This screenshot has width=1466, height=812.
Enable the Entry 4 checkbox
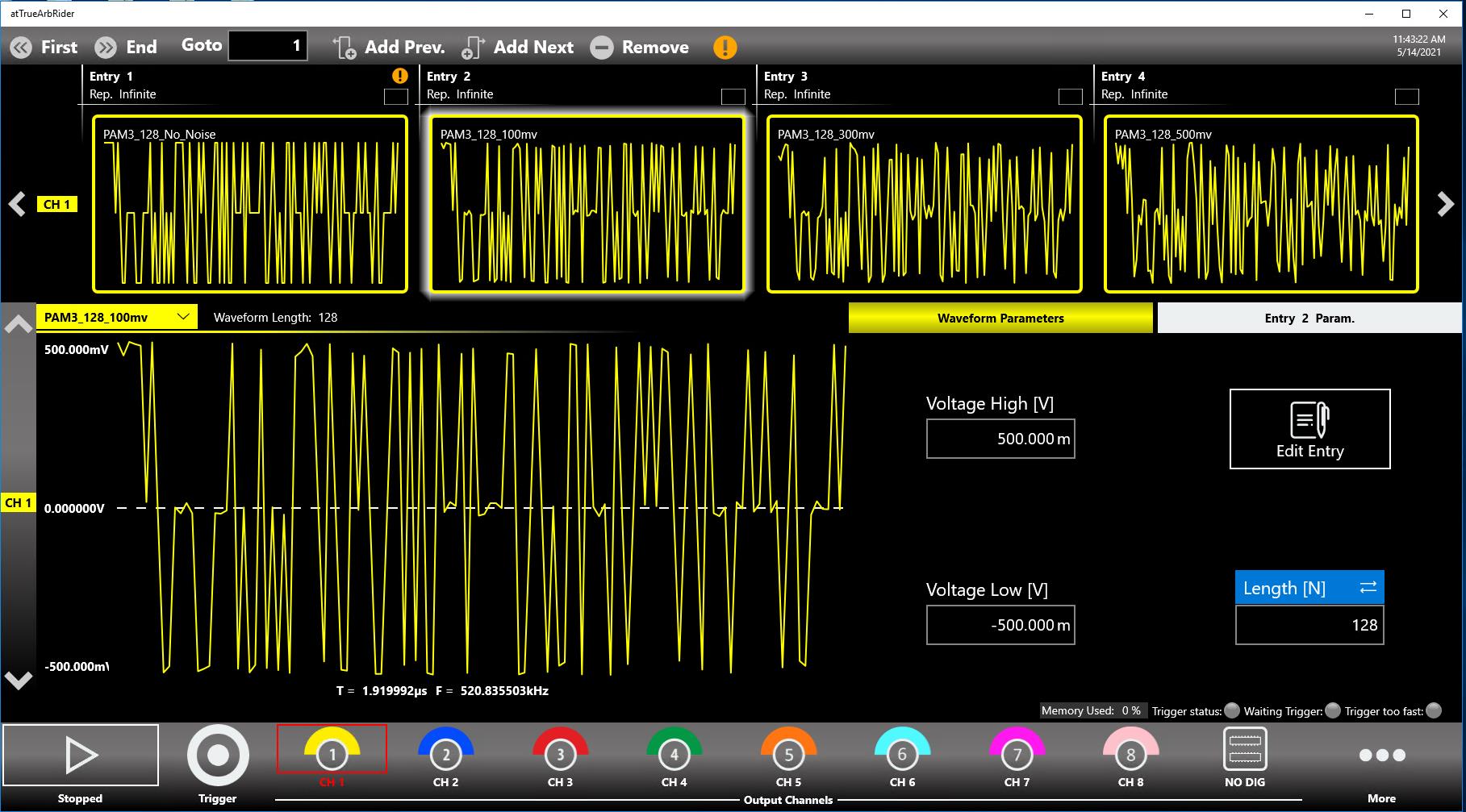pos(1406,97)
